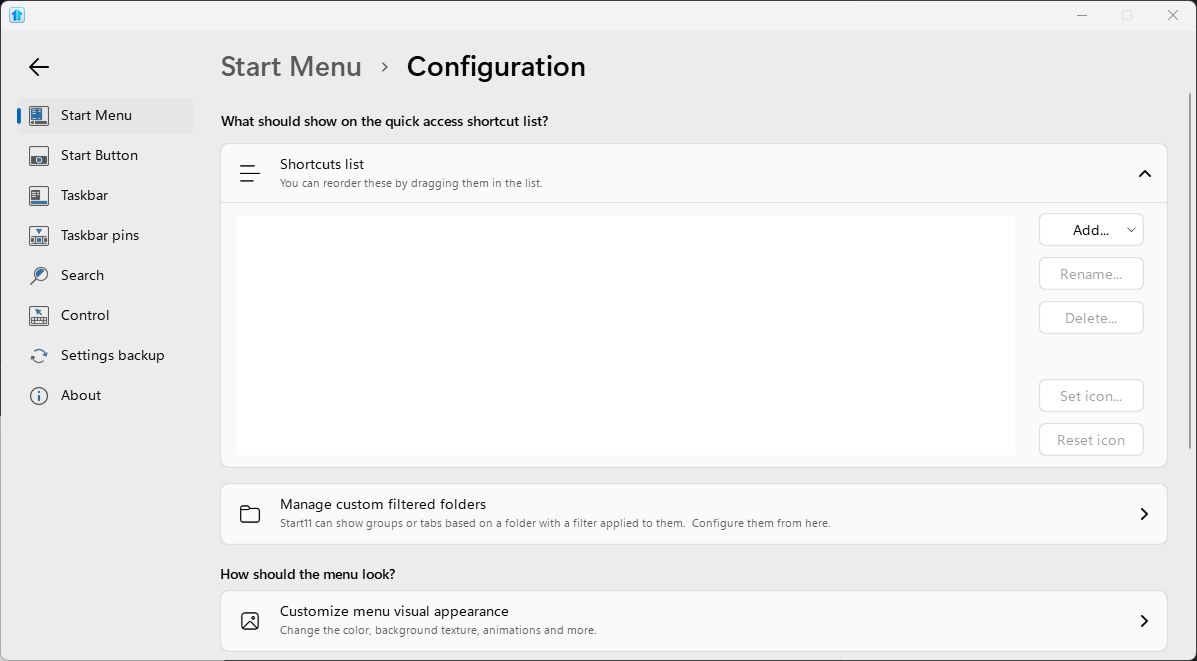Click the vertical scrollbar on right
The image size is (1197, 661).
pos(1191,271)
